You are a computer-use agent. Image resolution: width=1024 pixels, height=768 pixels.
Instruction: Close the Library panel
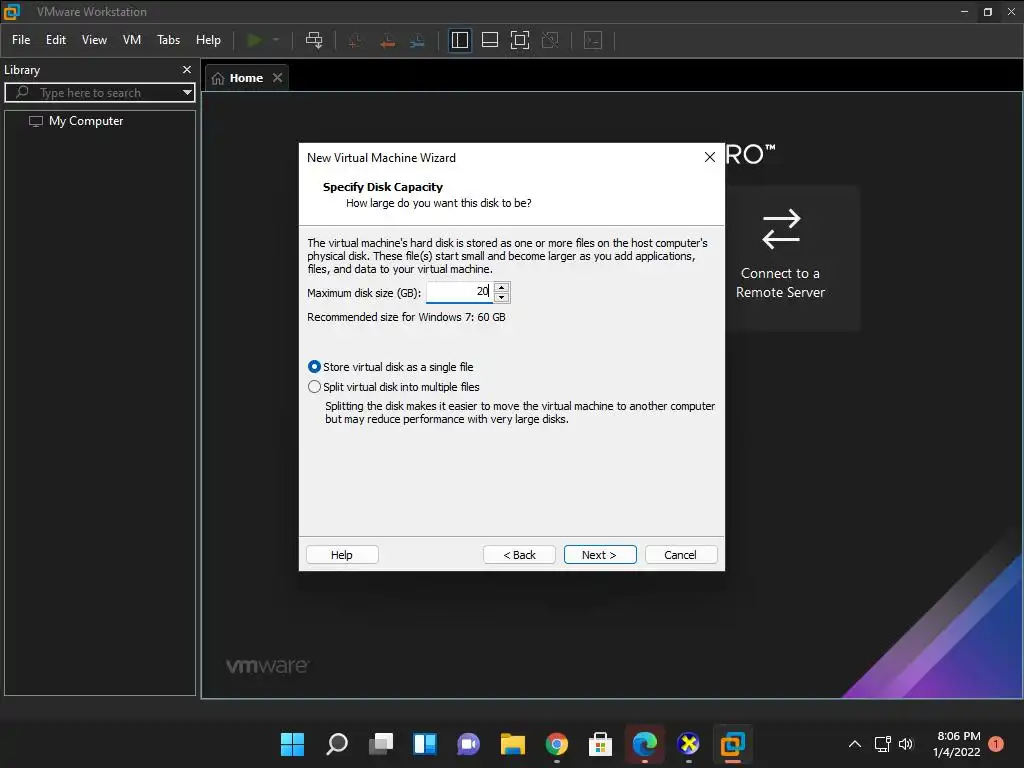click(x=187, y=69)
